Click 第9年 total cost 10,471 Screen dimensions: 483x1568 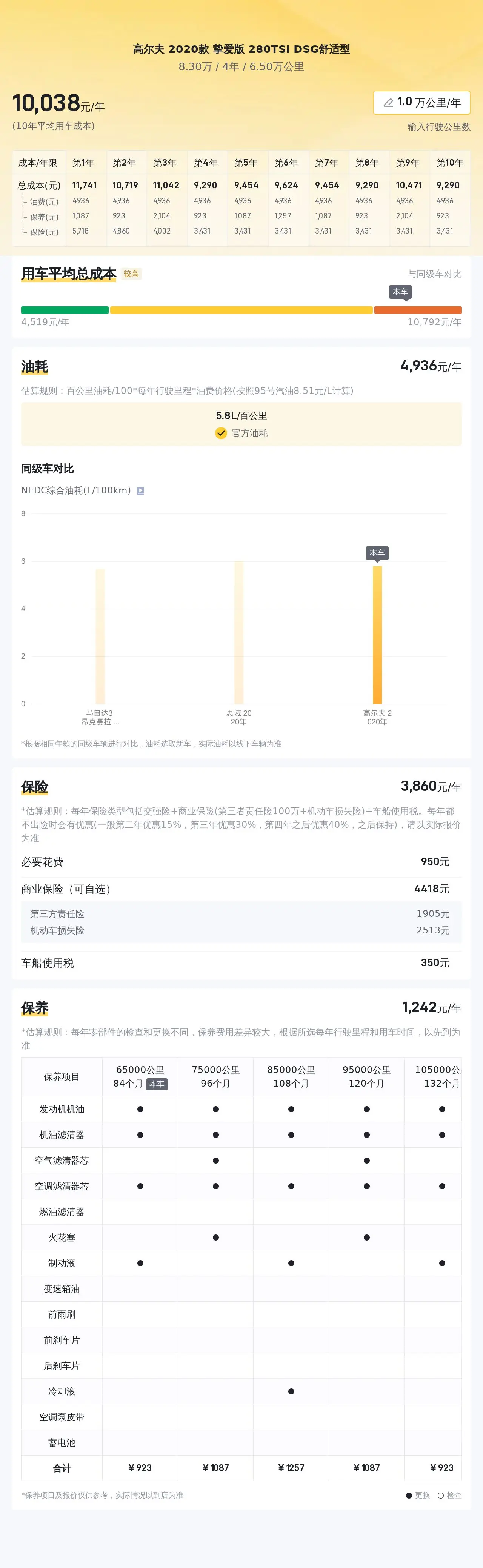click(409, 185)
